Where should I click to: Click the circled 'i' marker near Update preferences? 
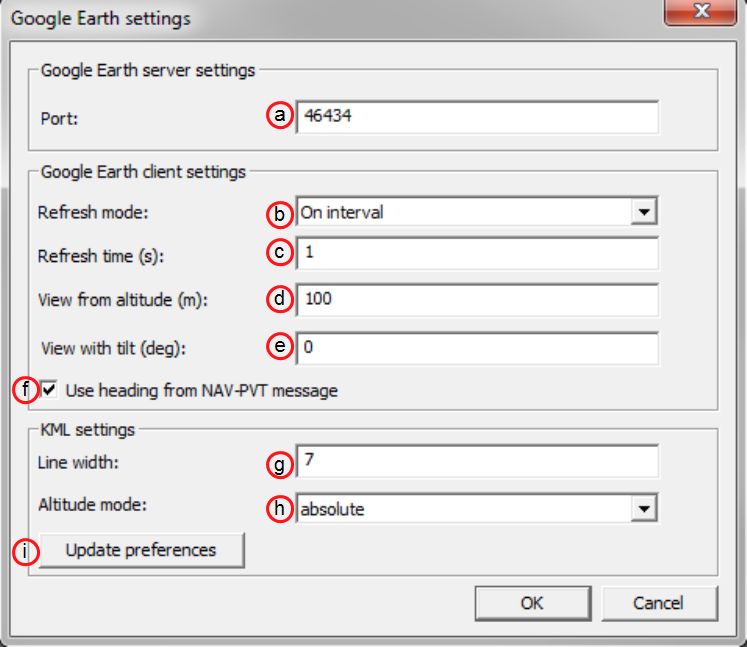(x=25, y=552)
